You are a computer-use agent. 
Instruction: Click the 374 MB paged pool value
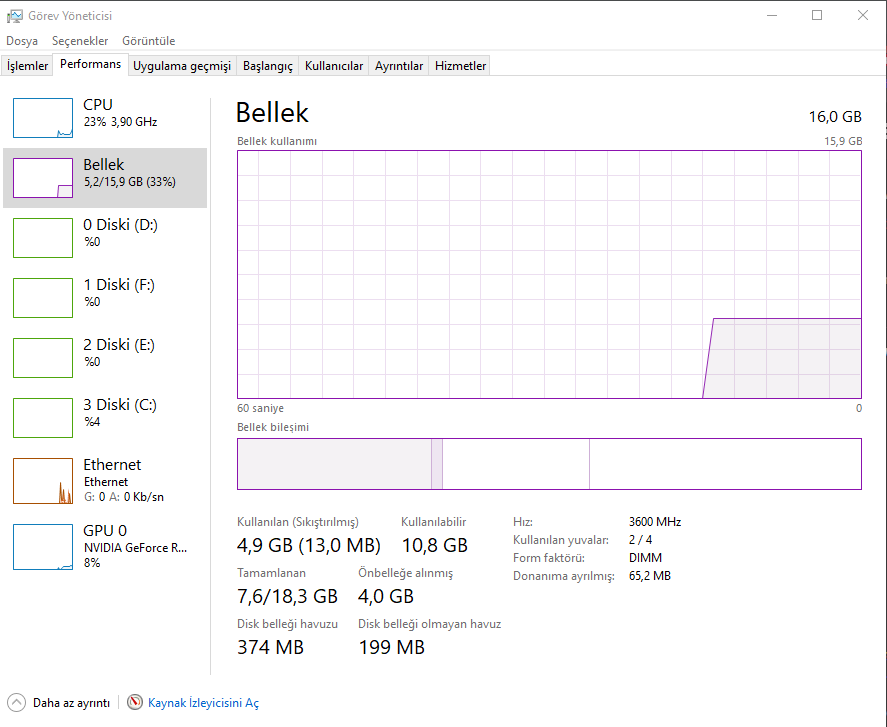click(x=270, y=647)
